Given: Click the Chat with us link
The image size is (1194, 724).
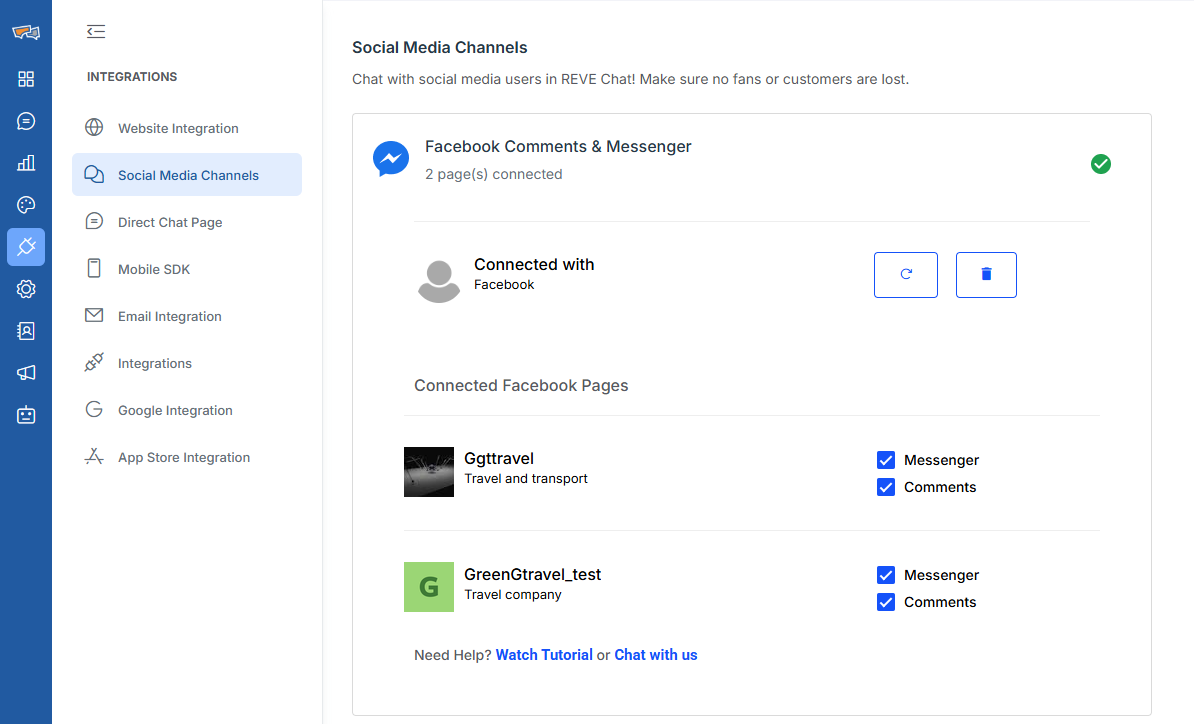Looking at the screenshot, I should pyautogui.click(x=656, y=655).
